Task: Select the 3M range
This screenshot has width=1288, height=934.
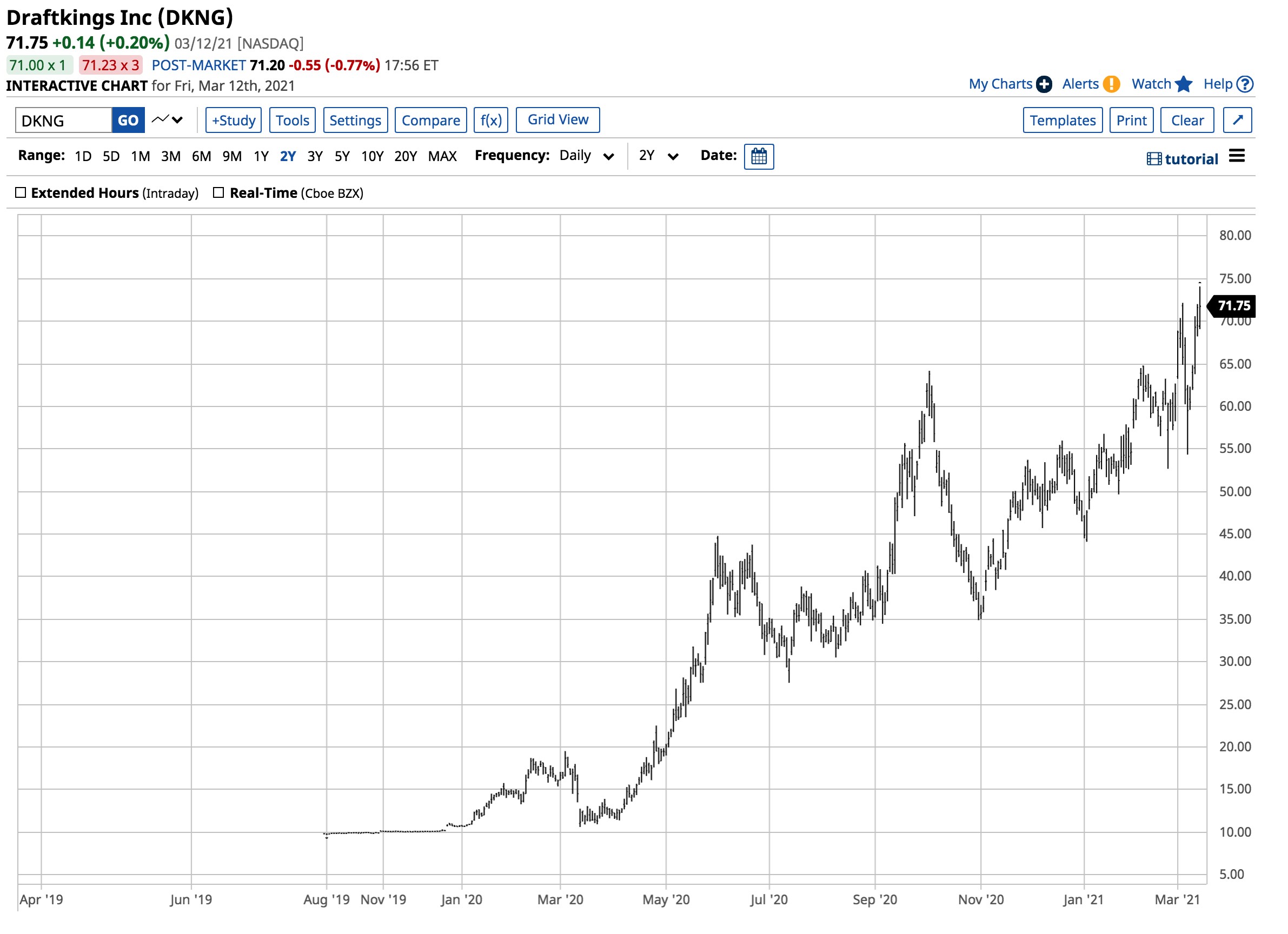Action: (x=171, y=156)
